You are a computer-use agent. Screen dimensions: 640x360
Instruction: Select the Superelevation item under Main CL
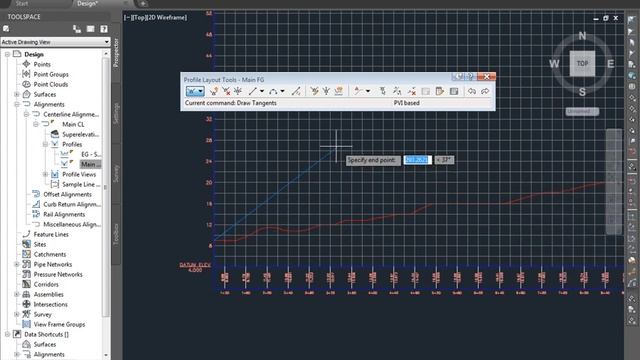click(x=80, y=134)
